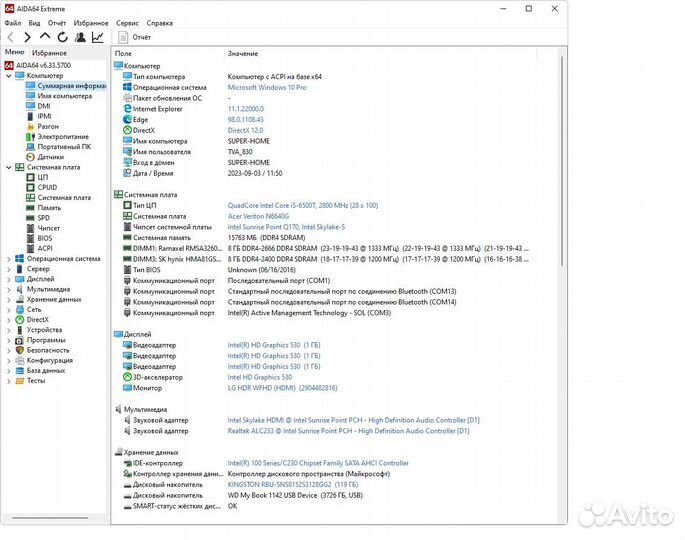Open the Отчёт menu in the menu bar
Image resolution: width=685 pixels, height=540 pixels.
[57, 23]
